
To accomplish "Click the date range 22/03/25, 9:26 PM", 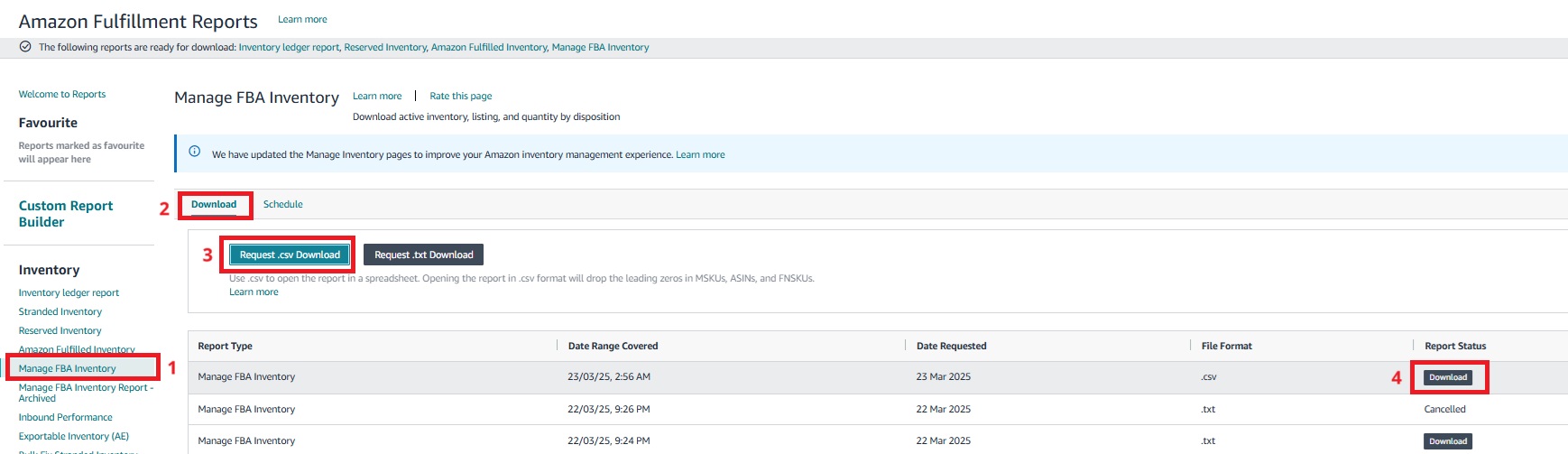I will tap(609, 410).
